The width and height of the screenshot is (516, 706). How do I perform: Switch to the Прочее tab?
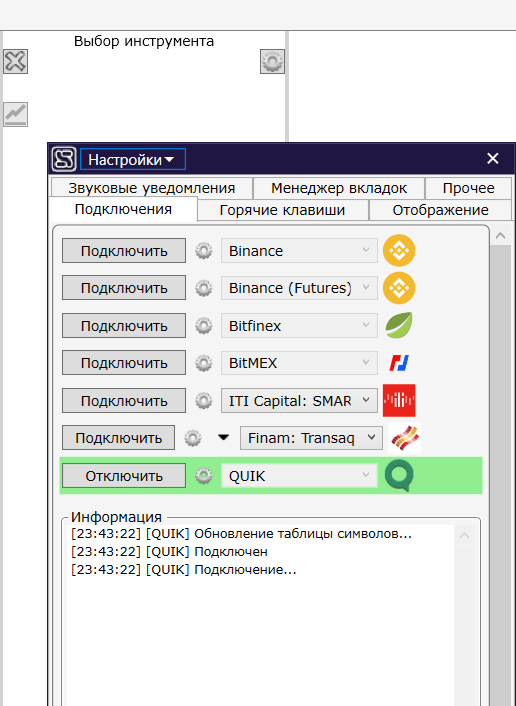click(x=468, y=188)
